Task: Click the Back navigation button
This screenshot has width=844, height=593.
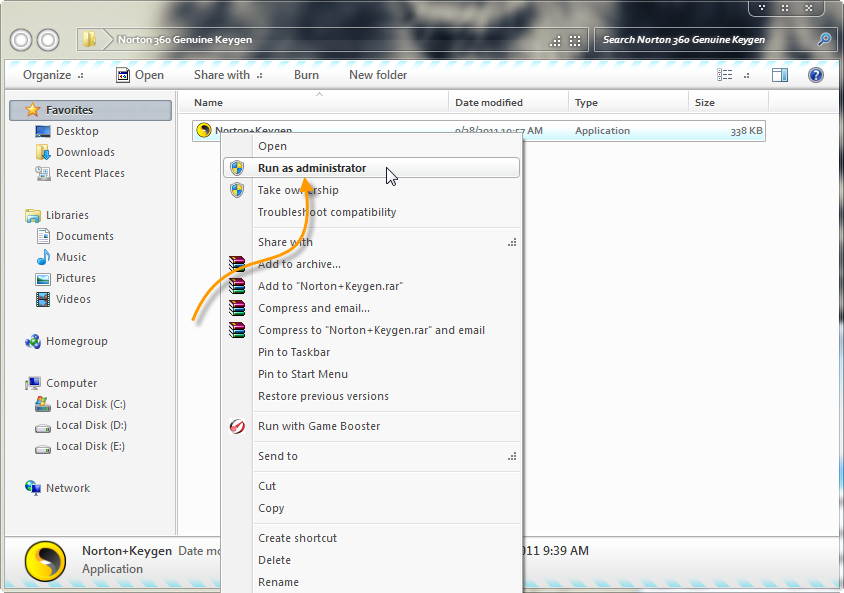Action: (x=21, y=40)
